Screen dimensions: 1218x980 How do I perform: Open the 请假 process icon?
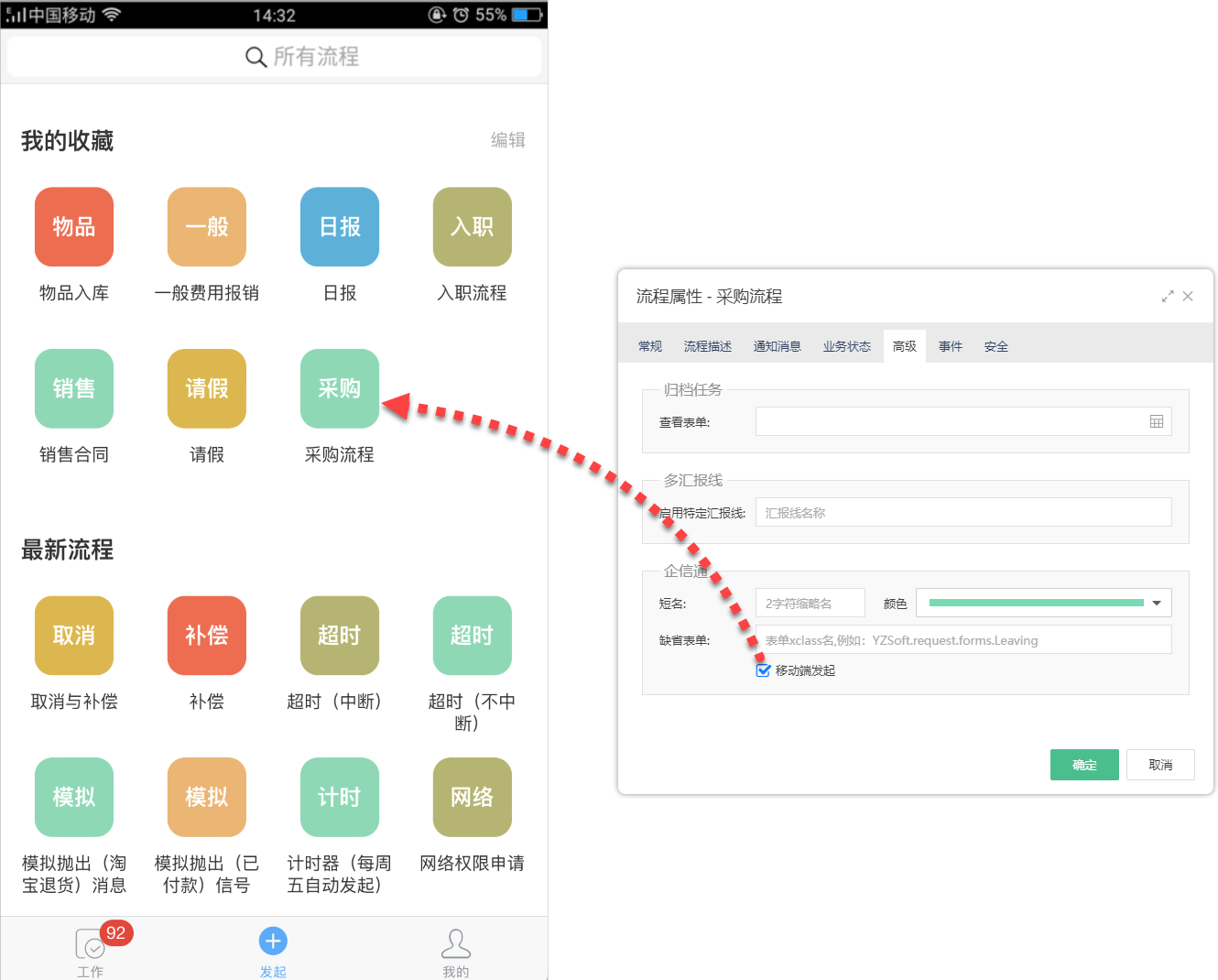(x=207, y=388)
